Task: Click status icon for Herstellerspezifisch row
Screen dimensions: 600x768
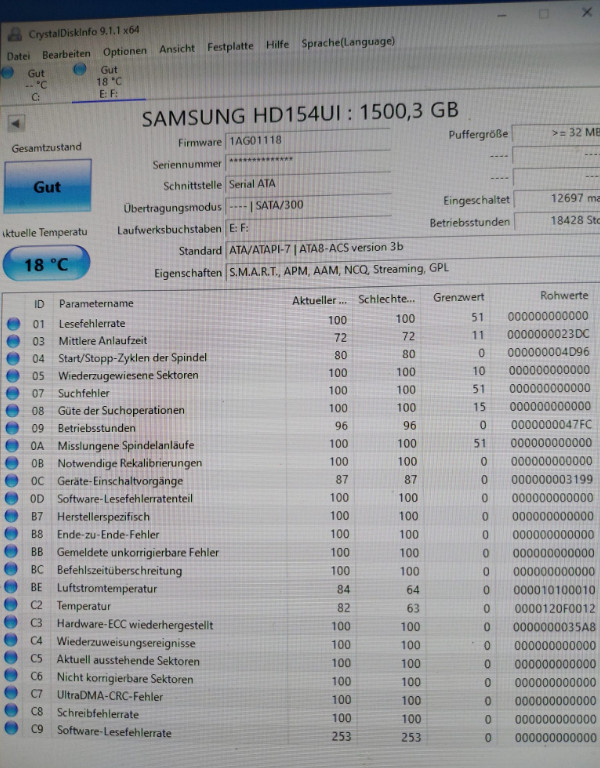Action: [11, 516]
